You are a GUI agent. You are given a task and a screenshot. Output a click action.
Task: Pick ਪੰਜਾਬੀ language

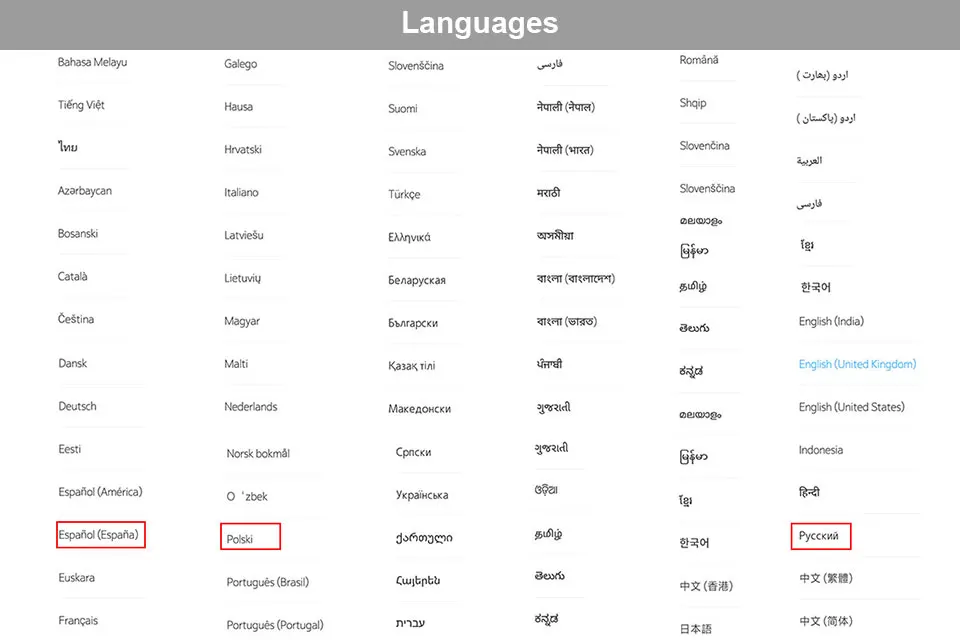[549, 364]
